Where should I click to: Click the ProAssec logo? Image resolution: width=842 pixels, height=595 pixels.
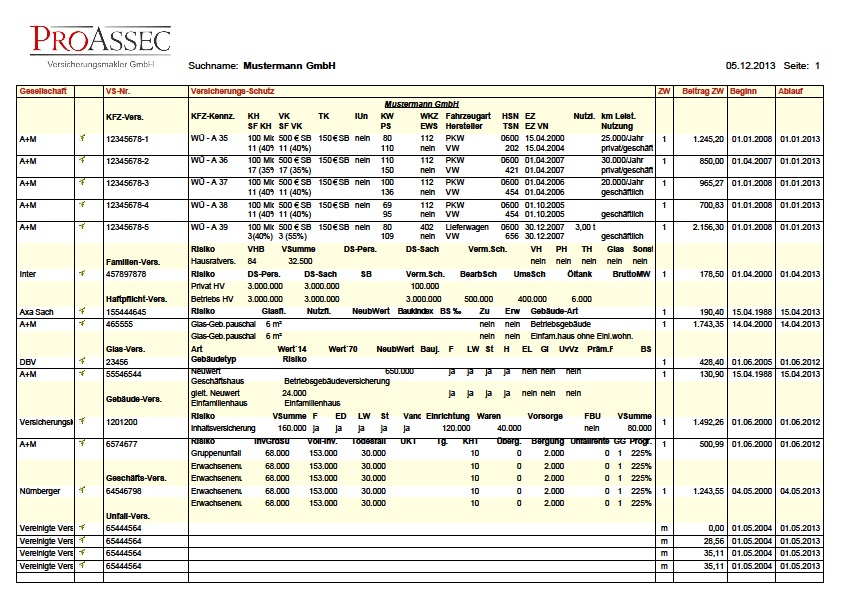point(100,46)
